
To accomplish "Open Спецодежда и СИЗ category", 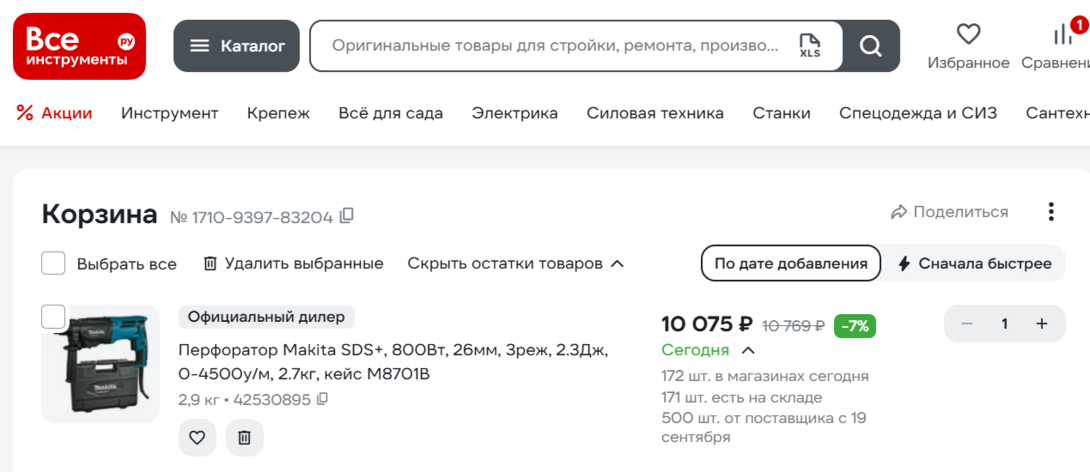I will point(918,113).
